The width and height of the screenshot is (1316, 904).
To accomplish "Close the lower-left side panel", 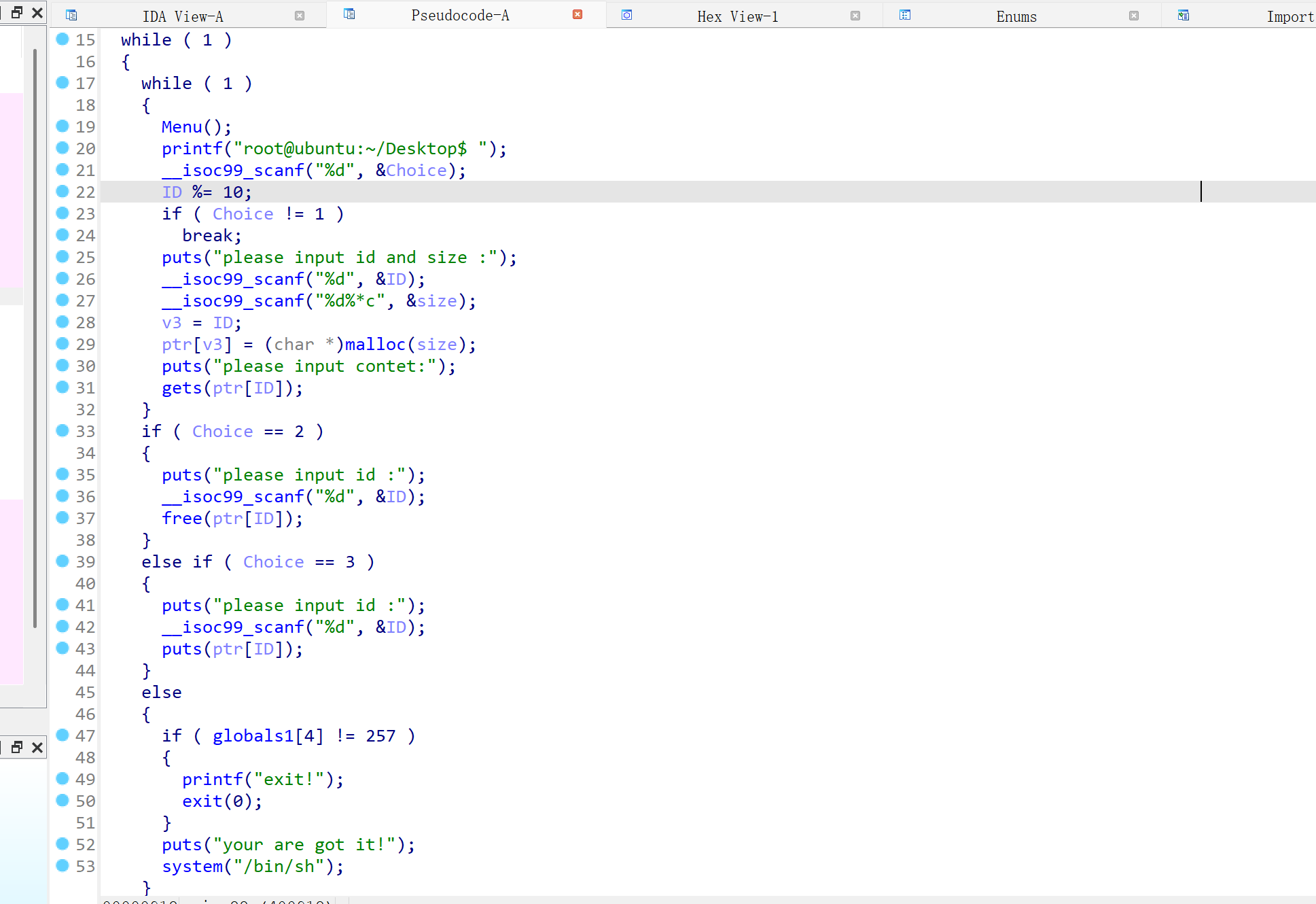I will [37, 748].
